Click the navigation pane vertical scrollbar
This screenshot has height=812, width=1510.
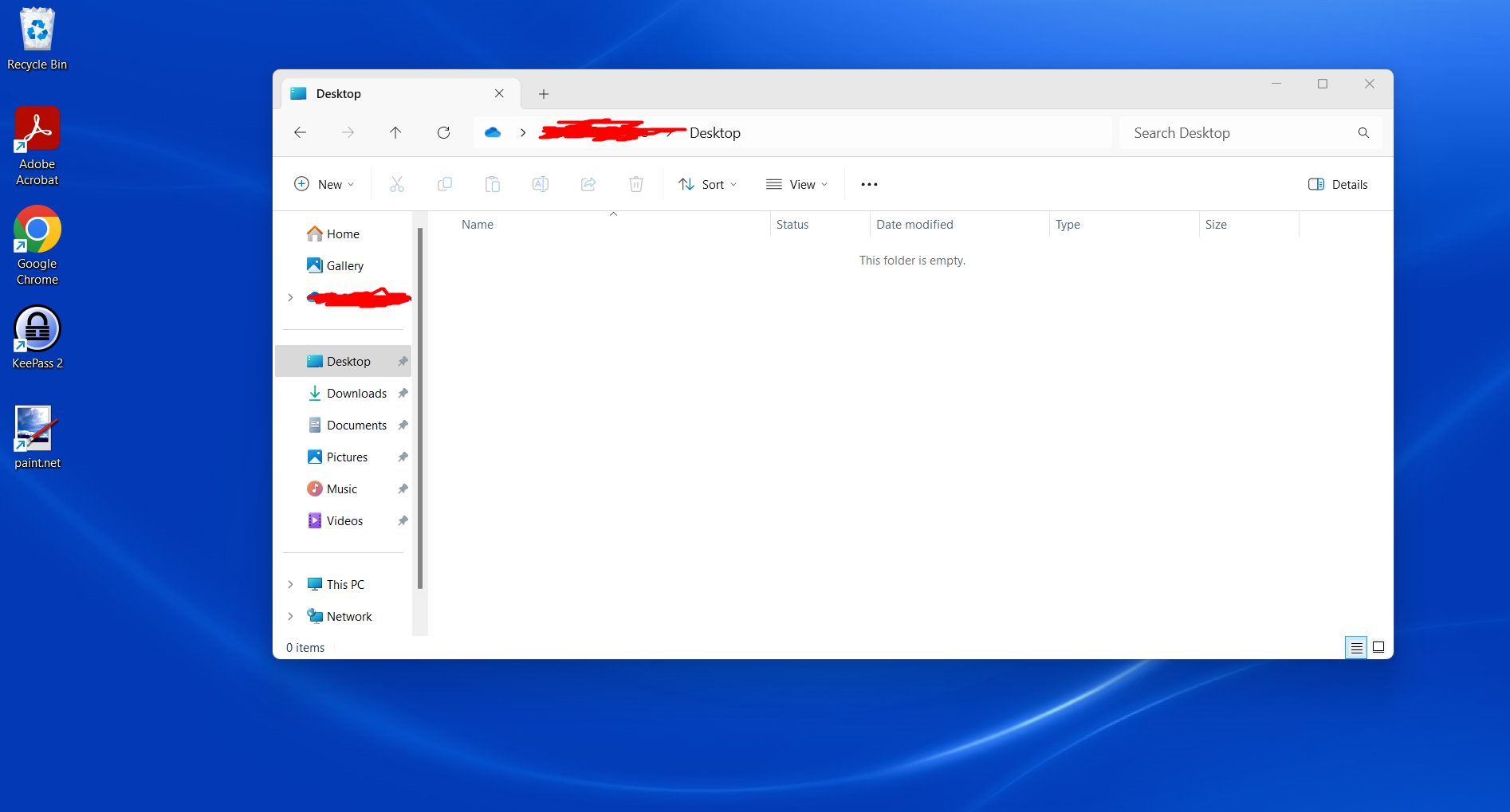[x=420, y=408]
